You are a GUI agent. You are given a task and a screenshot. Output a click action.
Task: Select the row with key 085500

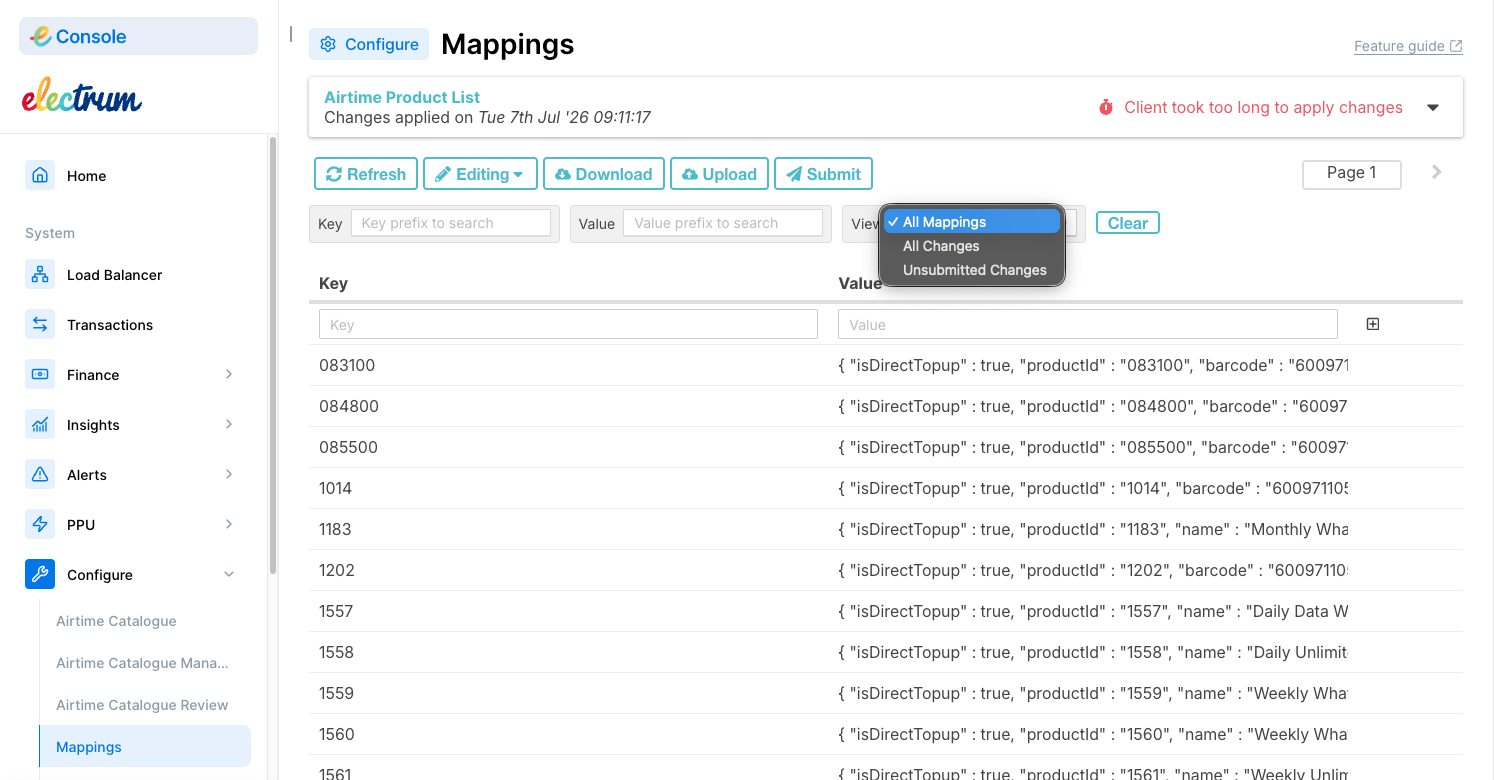click(886, 447)
